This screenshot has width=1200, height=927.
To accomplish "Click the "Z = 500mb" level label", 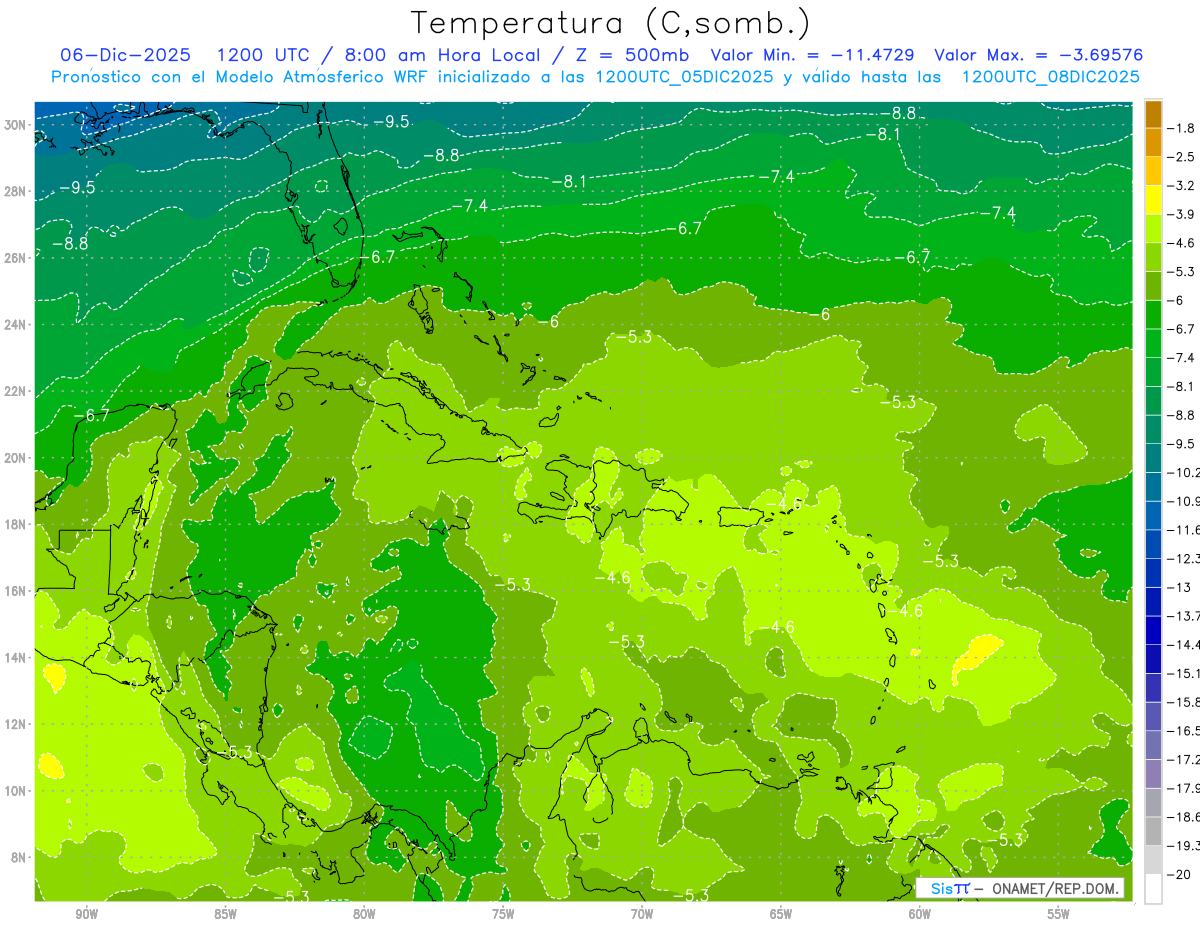I will pyautogui.click(x=633, y=55).
